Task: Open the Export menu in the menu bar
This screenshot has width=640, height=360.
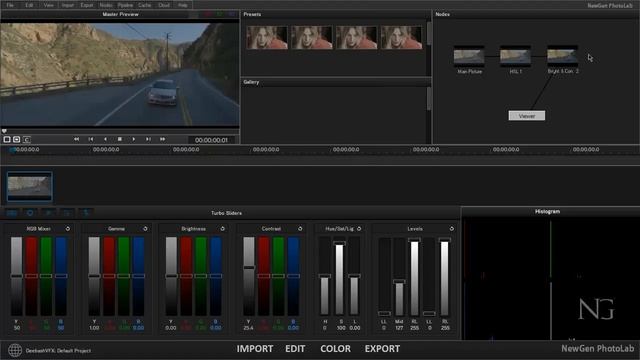Action: [x=87, y=5]
